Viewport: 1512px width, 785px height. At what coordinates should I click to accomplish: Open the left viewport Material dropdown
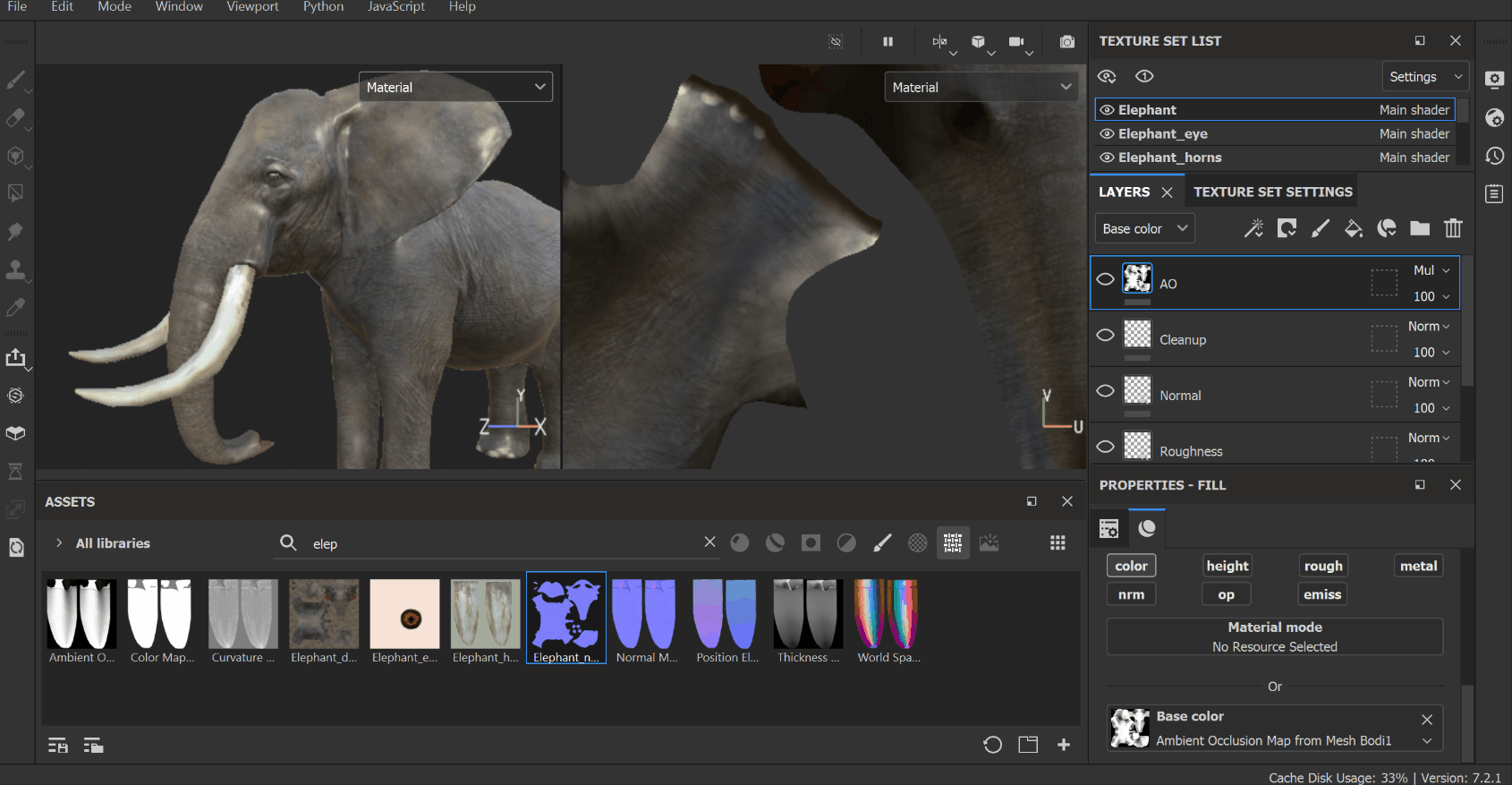click(x=455, y=87)
